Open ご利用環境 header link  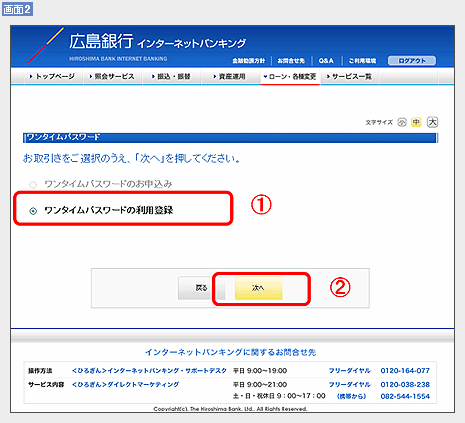pos(362,61)
